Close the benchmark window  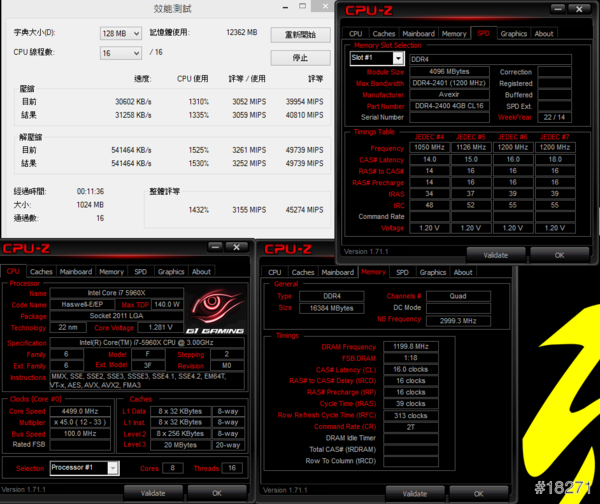[324, 6]
